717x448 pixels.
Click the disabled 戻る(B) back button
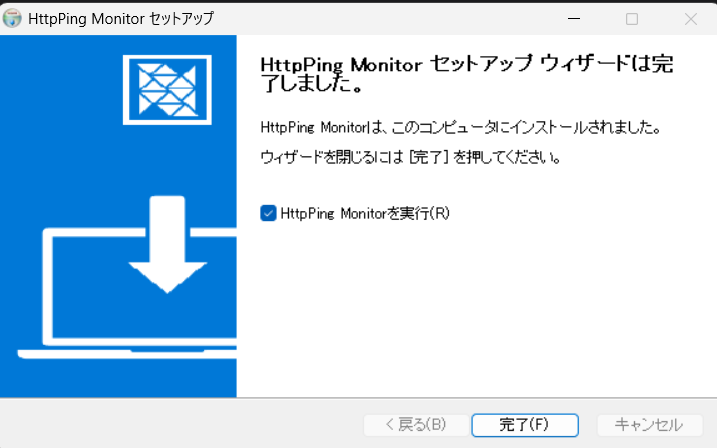point(416,425)
